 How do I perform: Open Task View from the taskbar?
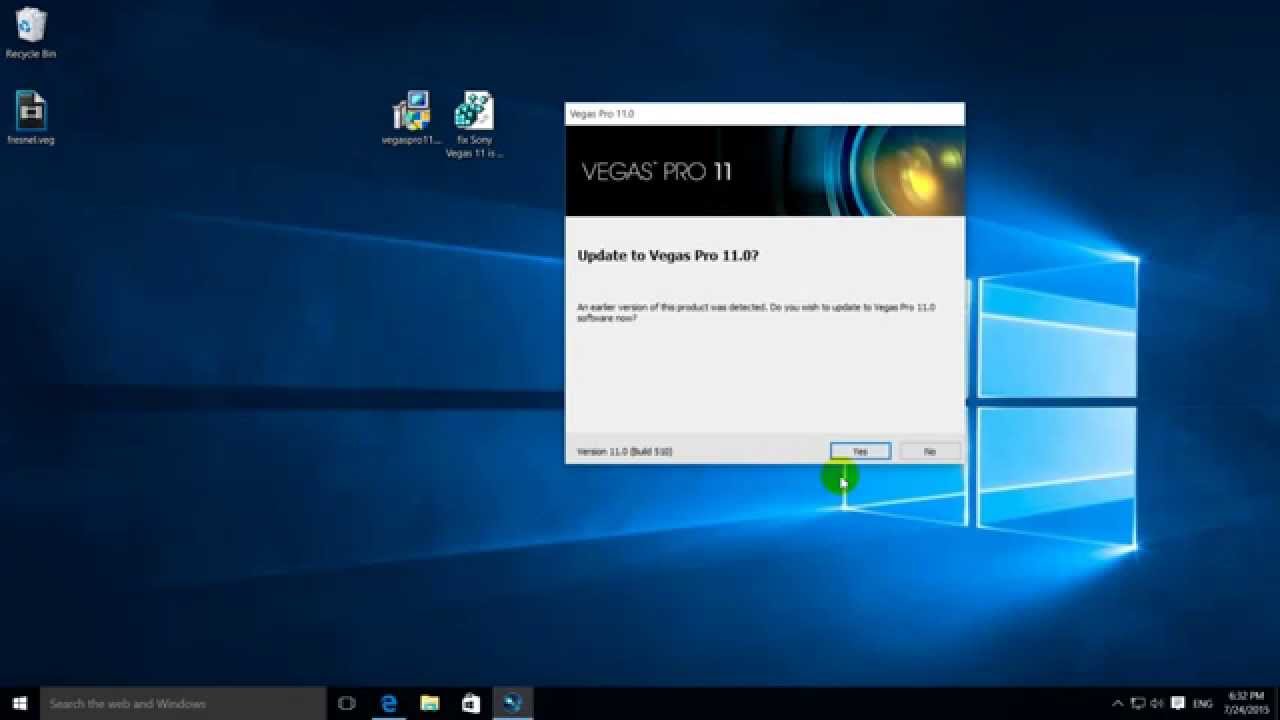[347, 703]
